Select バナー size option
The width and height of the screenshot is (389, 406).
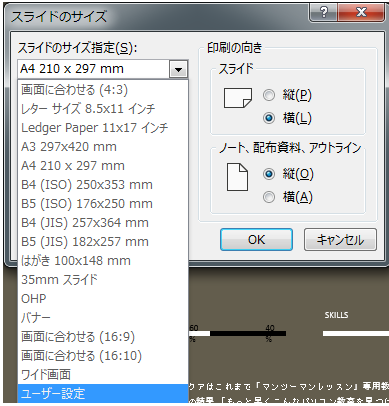[x=103, y=318]
